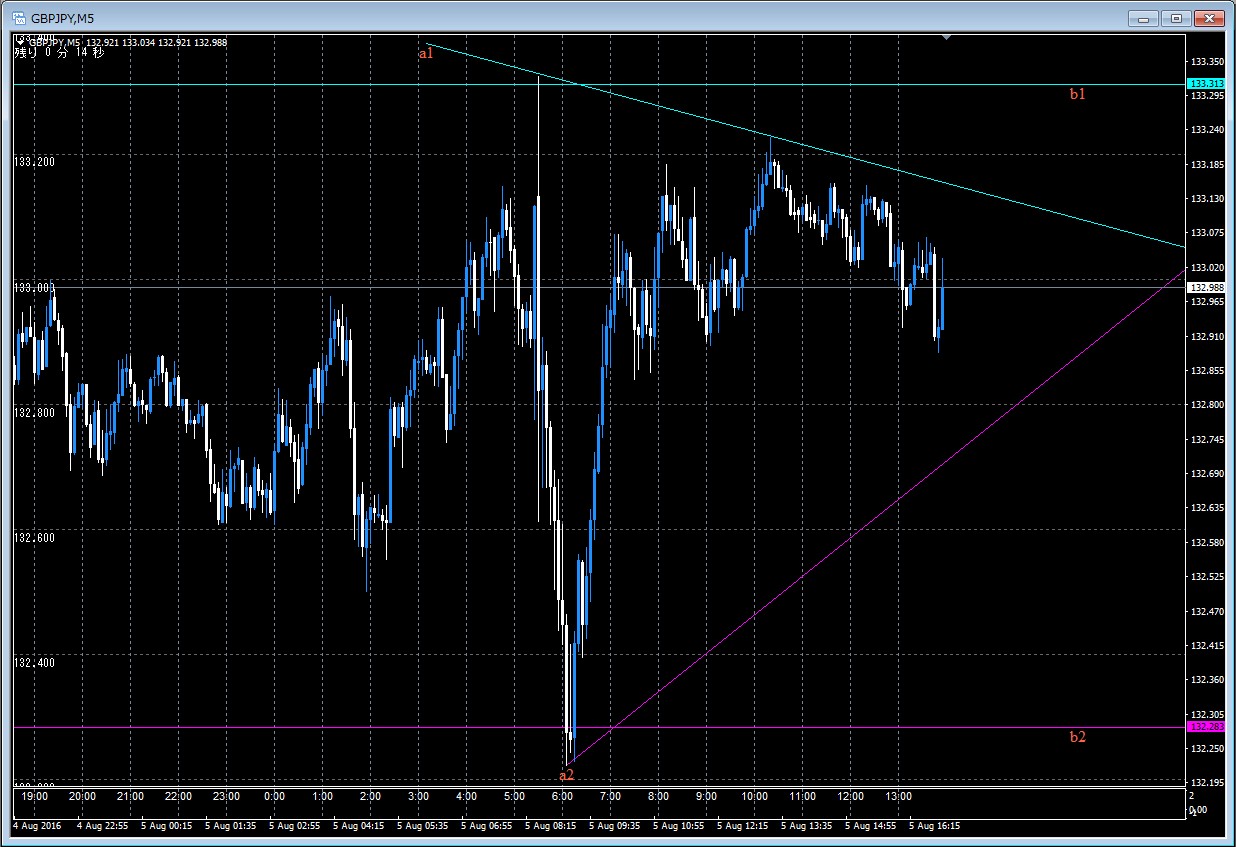Click the magenta 132.283 price tag
The image size is (1236, 847).
coord(1205,727)
